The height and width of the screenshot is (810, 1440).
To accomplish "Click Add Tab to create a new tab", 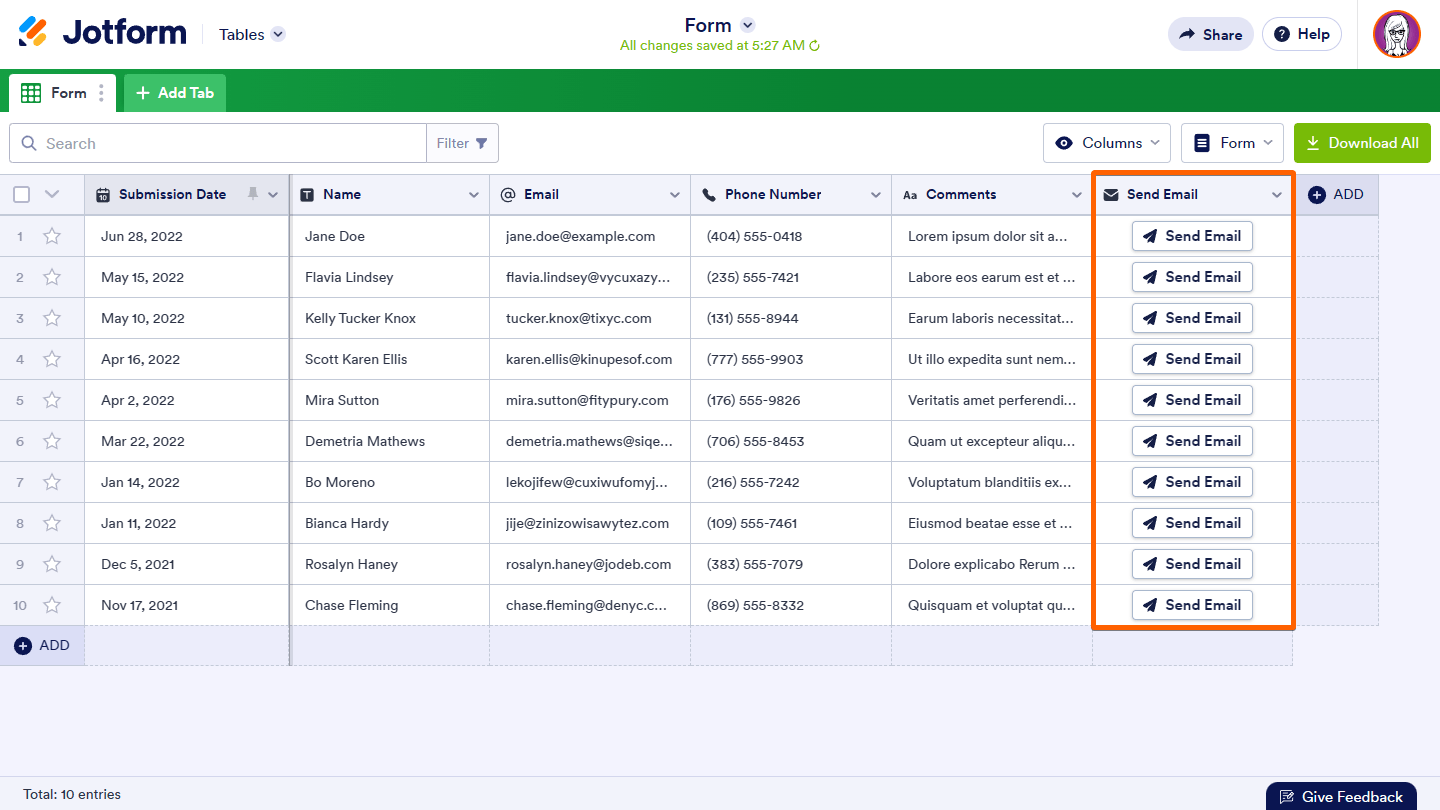I will click(174, 92).
